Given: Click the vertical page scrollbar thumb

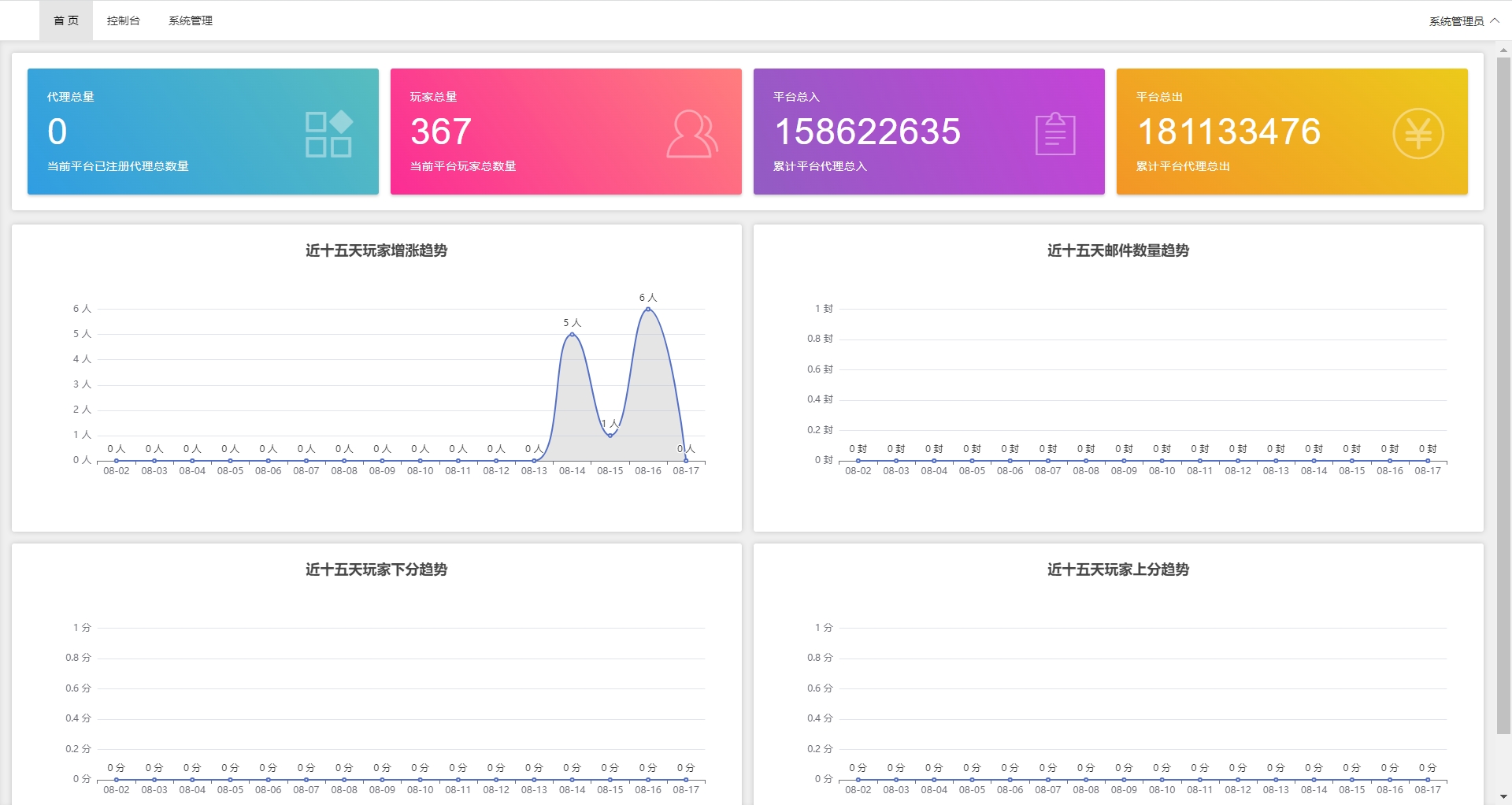Looking at the screenshot, I should pos(1503,394).
